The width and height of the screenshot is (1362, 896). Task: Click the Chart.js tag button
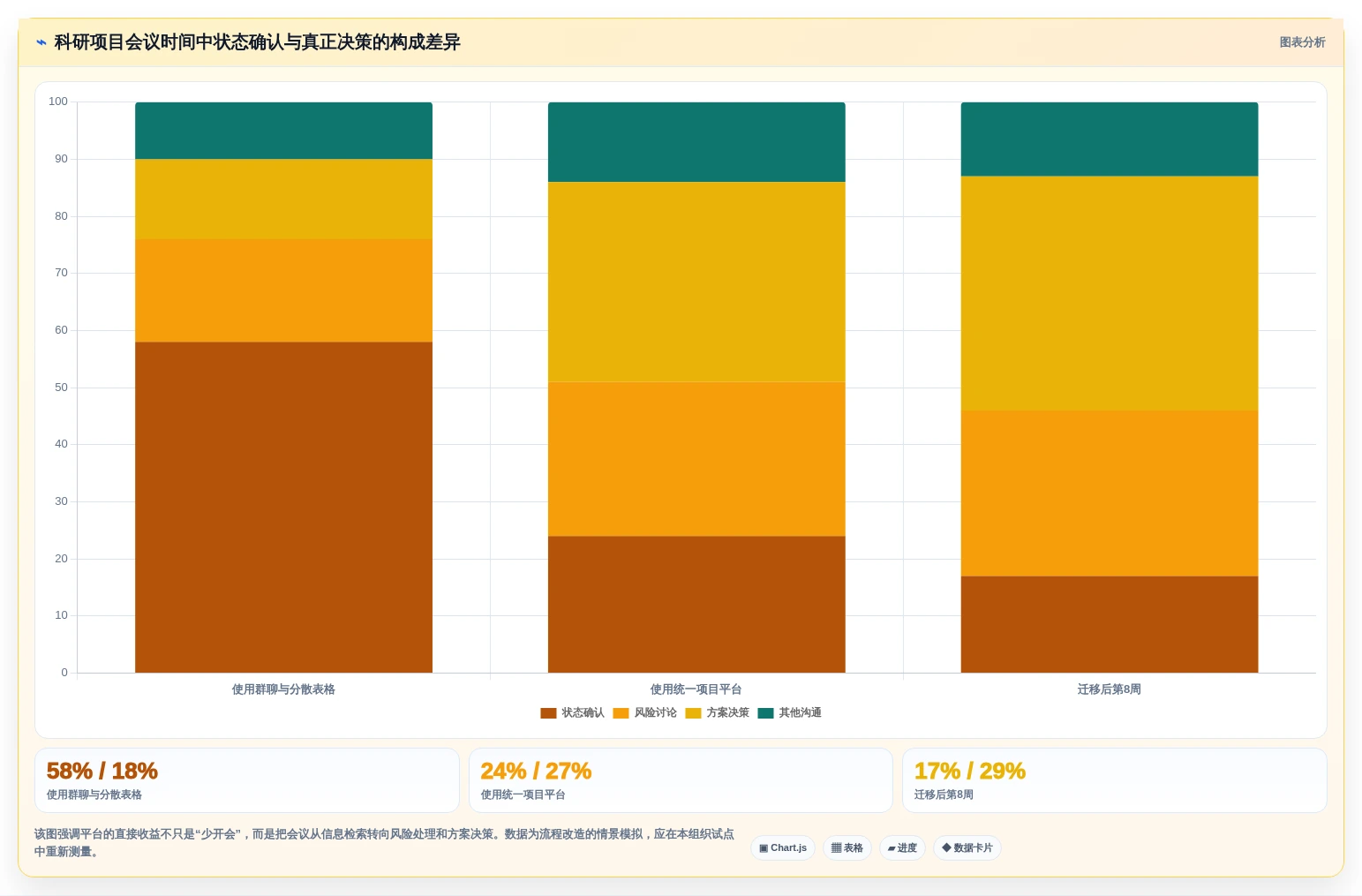783,848
